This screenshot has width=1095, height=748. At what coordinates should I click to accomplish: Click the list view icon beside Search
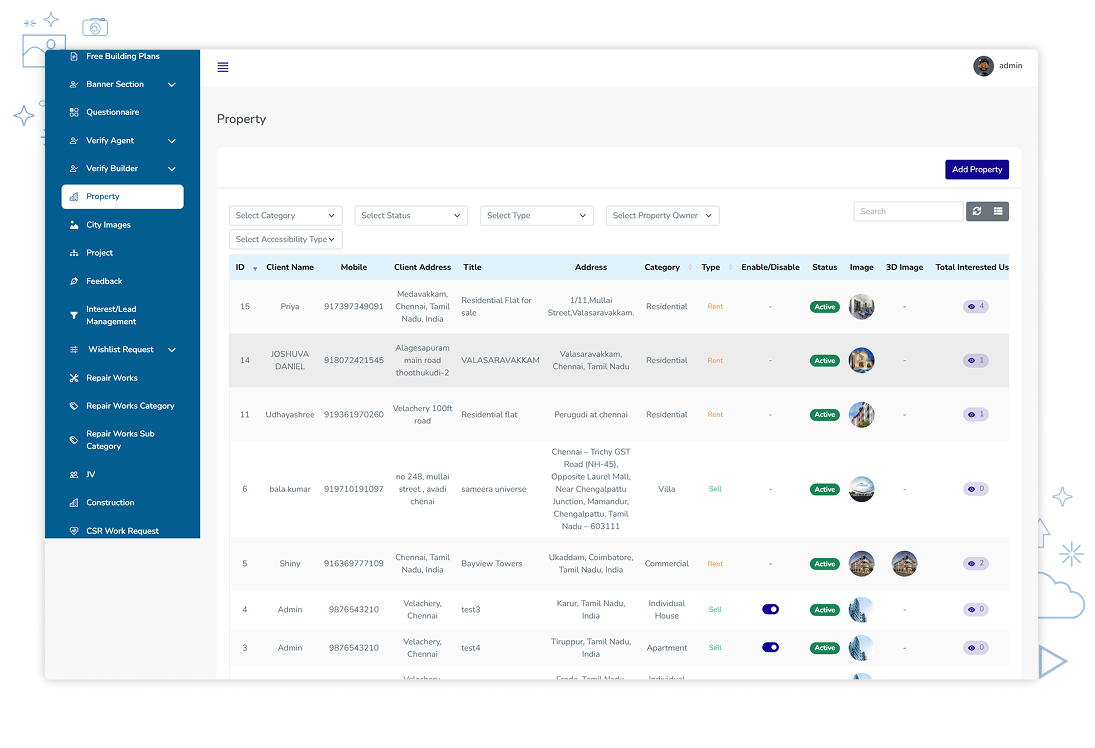tap(998, 211)
